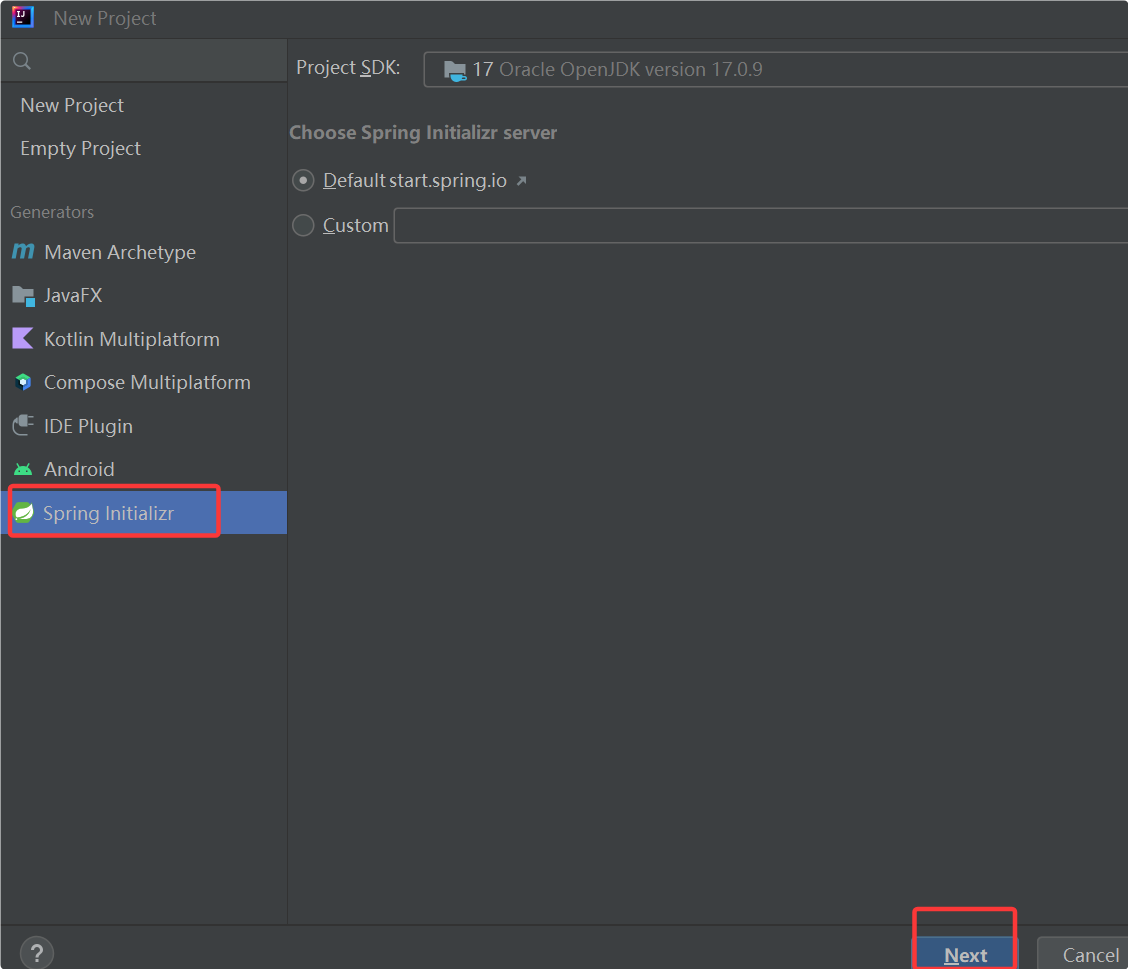The image size is (1128, 969).
Task: Select Empty Project in the sidebar
Action: (144, 148)
